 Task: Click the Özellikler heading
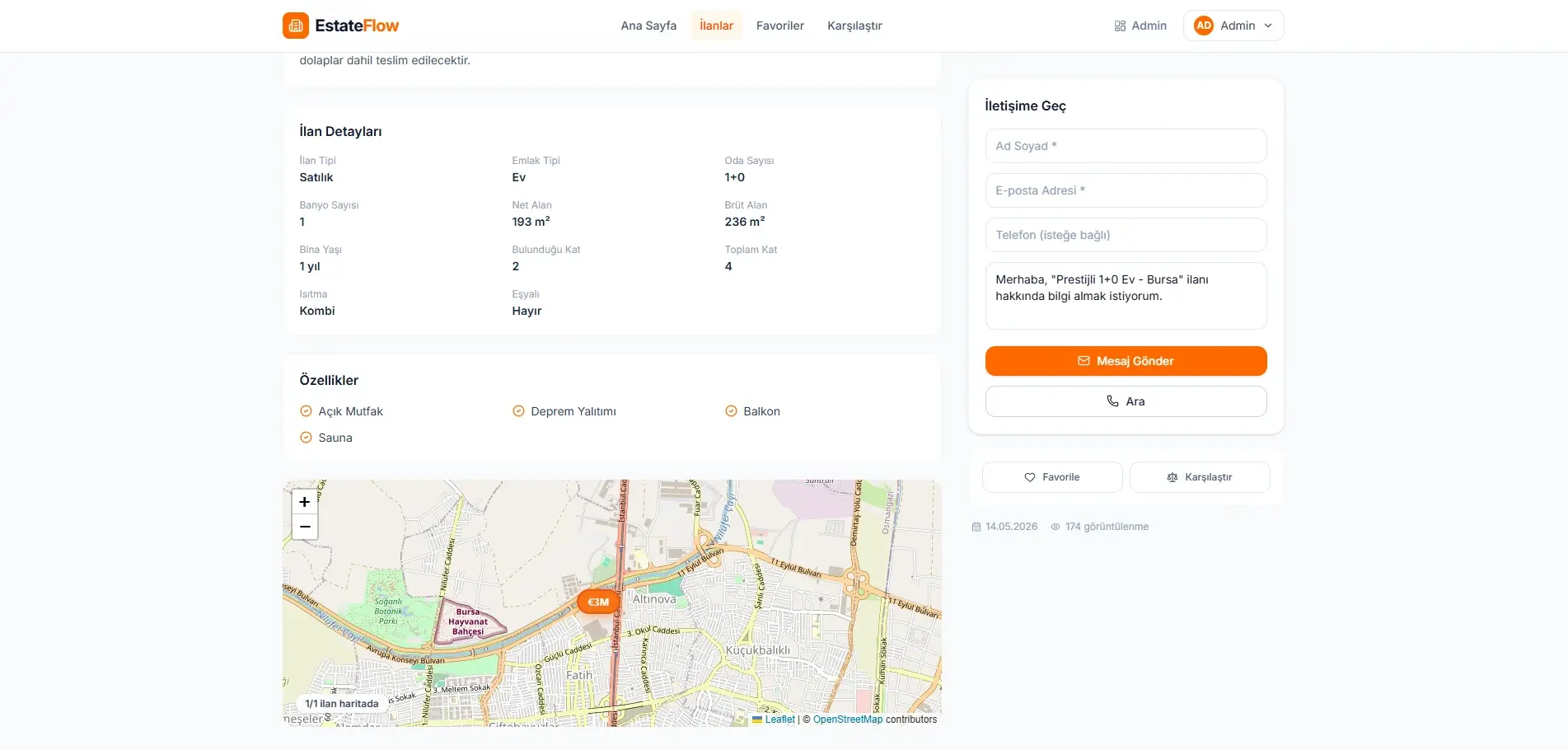coord(329,381)
